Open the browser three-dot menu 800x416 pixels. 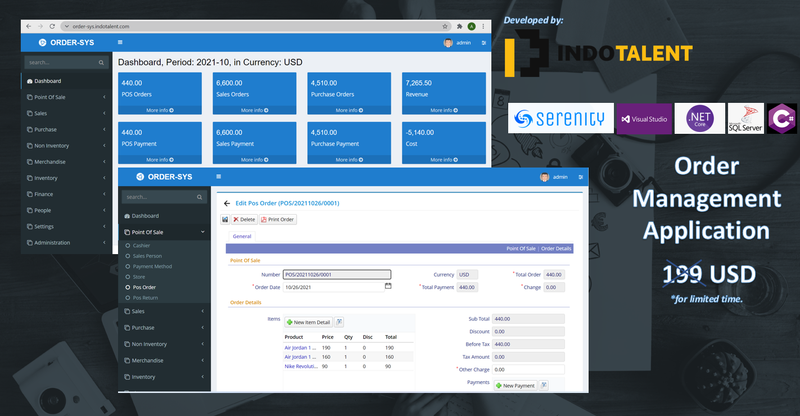[x=483, y=26]
